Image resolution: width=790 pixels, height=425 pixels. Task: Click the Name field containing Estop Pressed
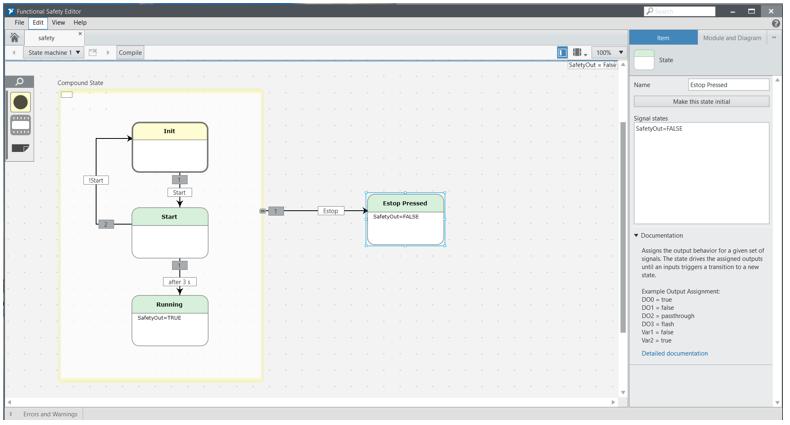(728, 85)
